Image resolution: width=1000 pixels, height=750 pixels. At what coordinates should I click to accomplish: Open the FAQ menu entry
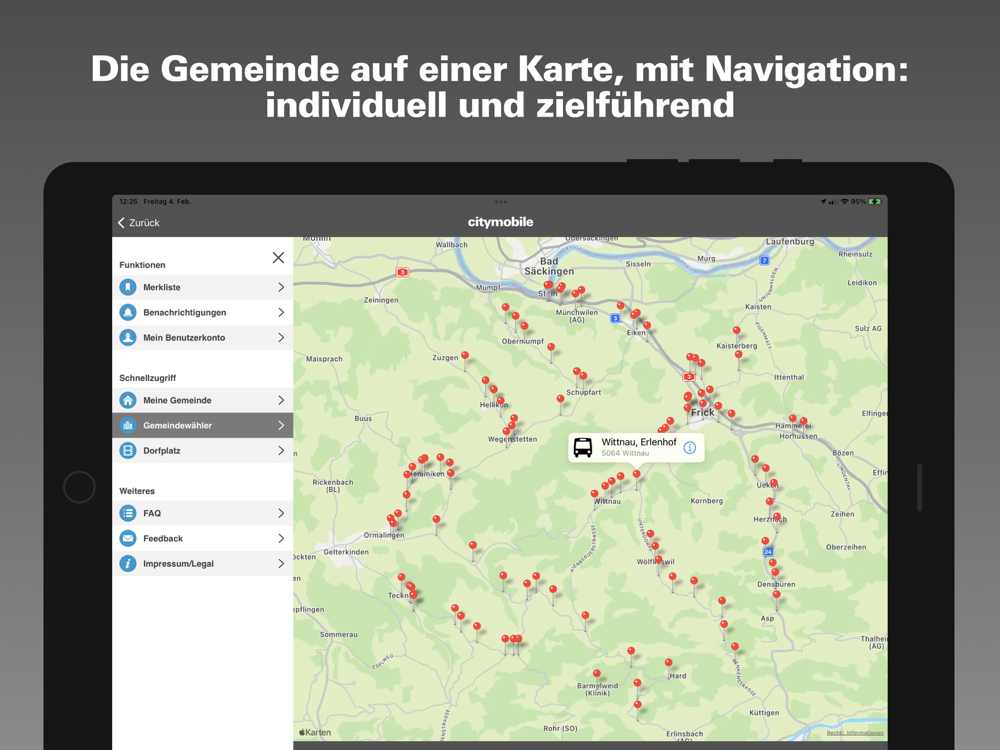[x=203, y=513]
